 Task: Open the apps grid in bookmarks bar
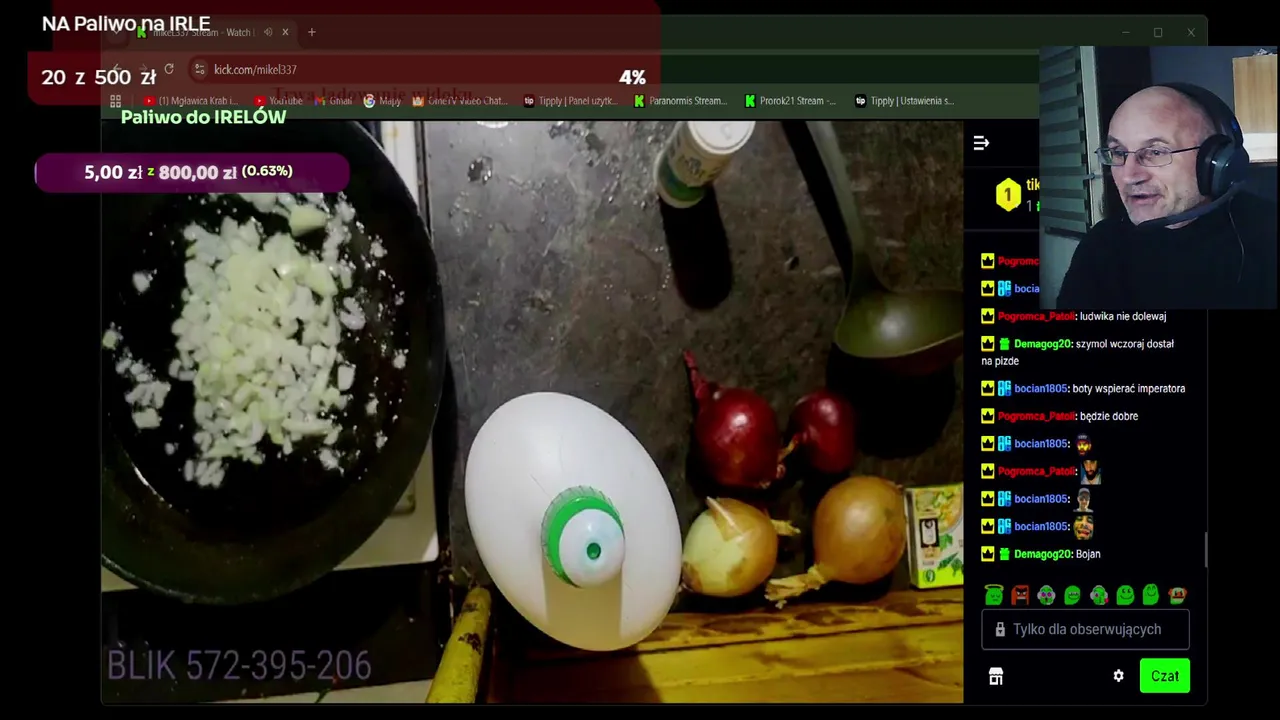115,101
